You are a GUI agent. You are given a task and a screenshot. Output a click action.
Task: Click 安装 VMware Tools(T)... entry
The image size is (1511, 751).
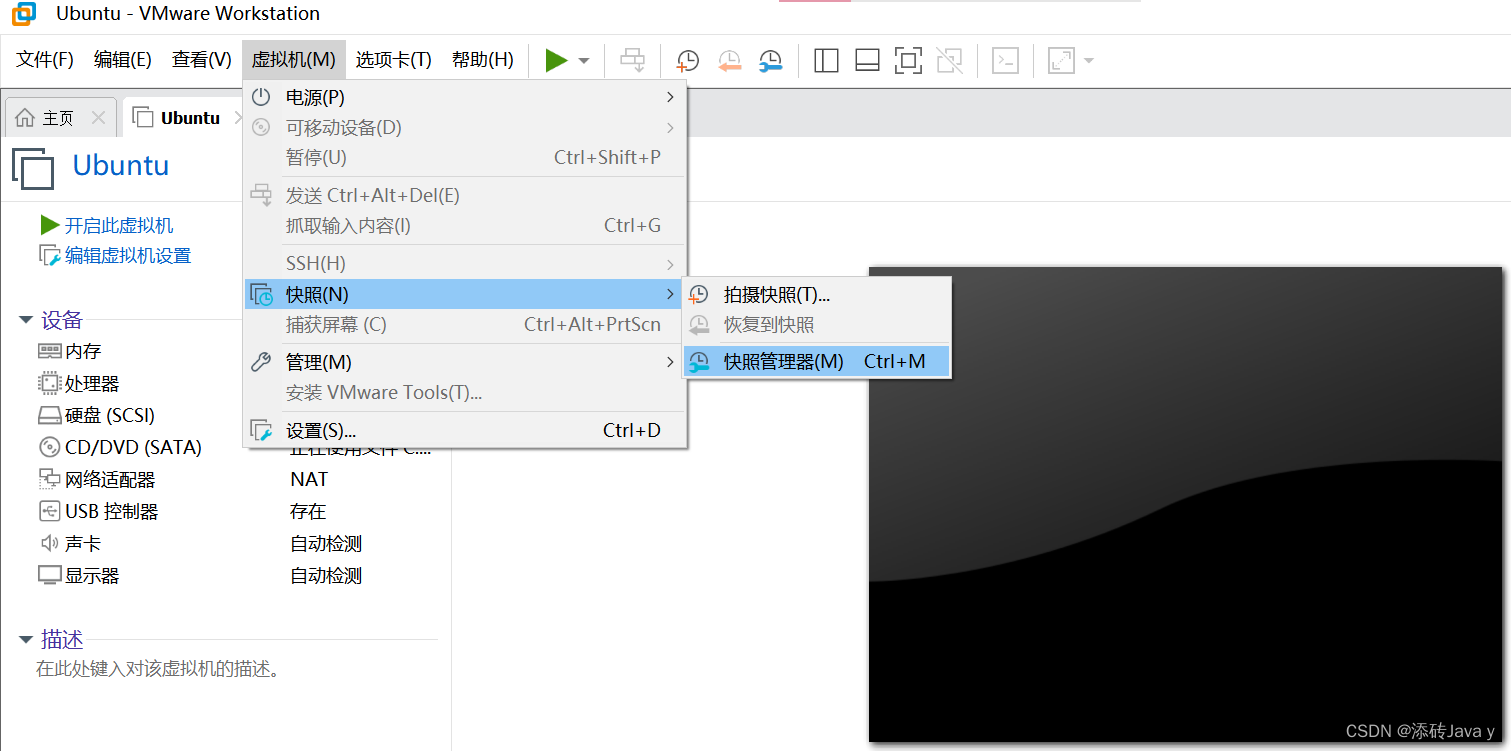point(465,393)
